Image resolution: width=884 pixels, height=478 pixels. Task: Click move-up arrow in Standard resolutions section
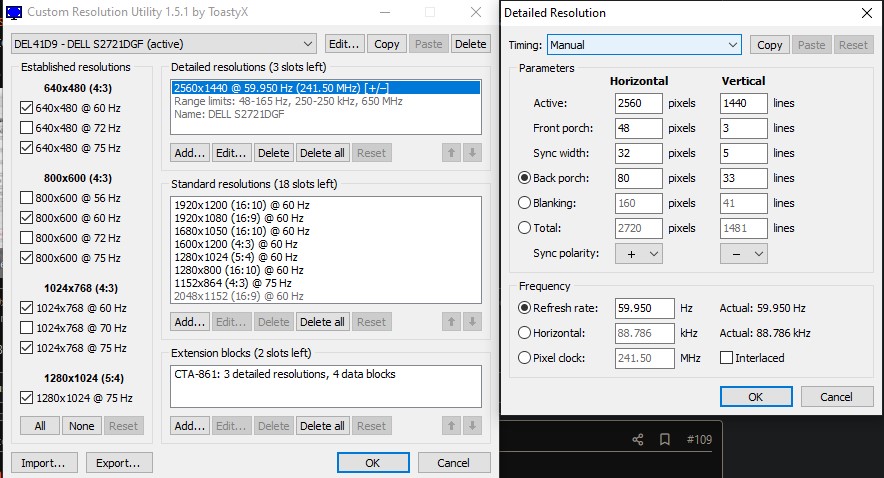[x=451, y=322]
